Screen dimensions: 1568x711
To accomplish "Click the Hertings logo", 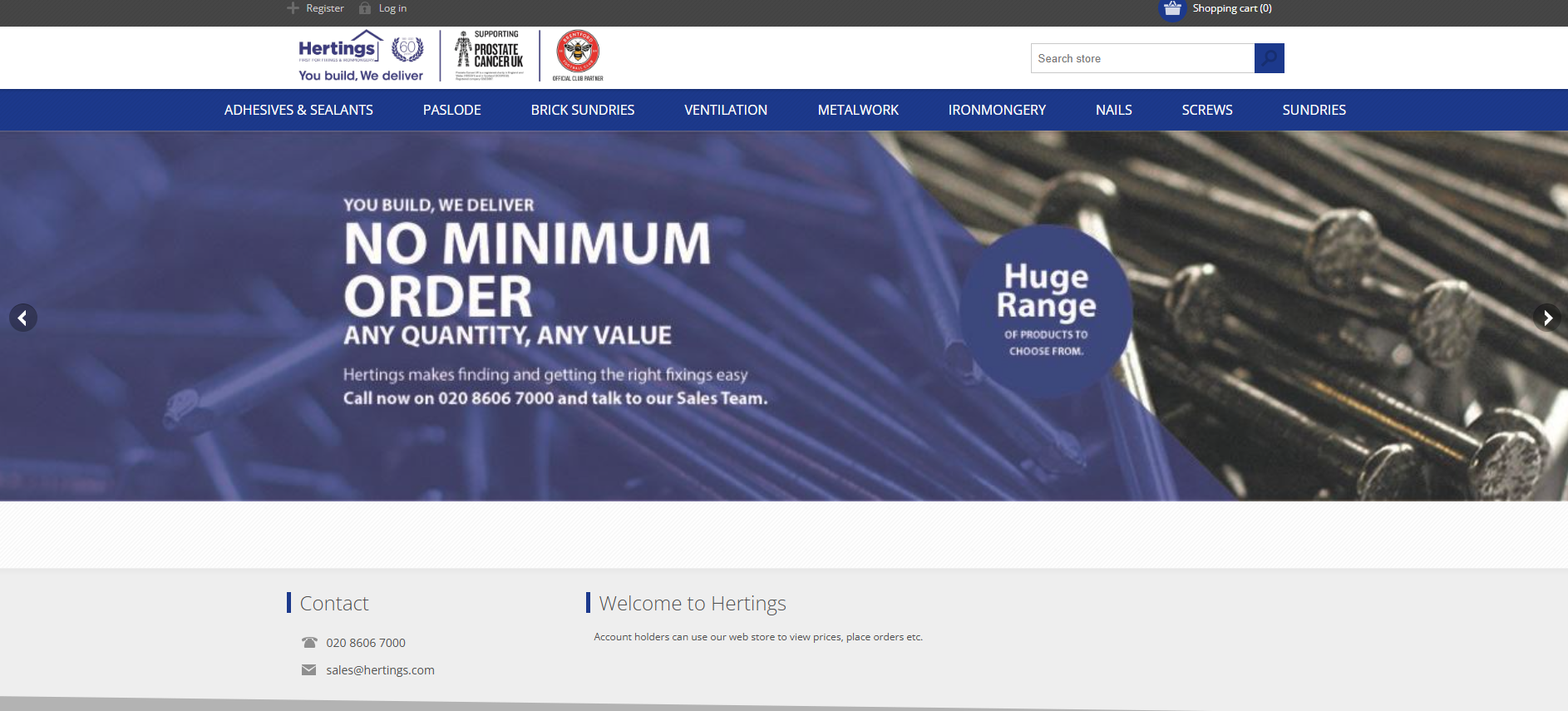I will 360,57.
